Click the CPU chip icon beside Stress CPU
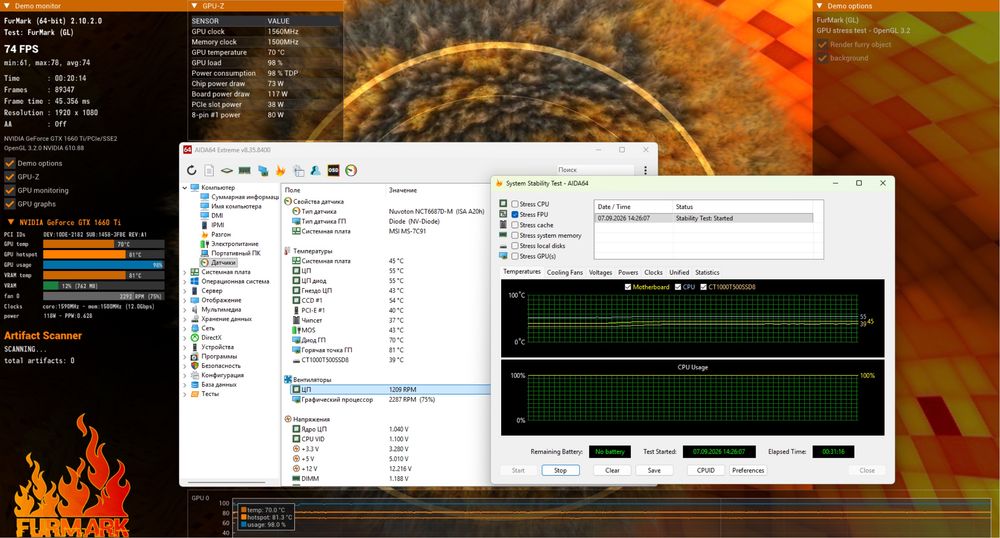1000x538 pixels. (x=503, y=204)
